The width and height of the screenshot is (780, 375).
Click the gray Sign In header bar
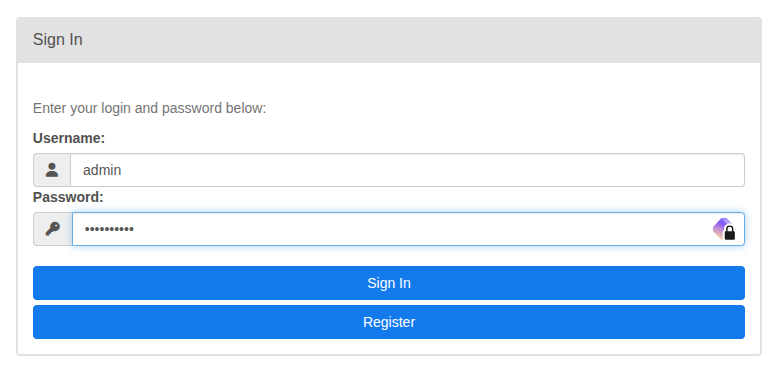(x=389, y=40)
